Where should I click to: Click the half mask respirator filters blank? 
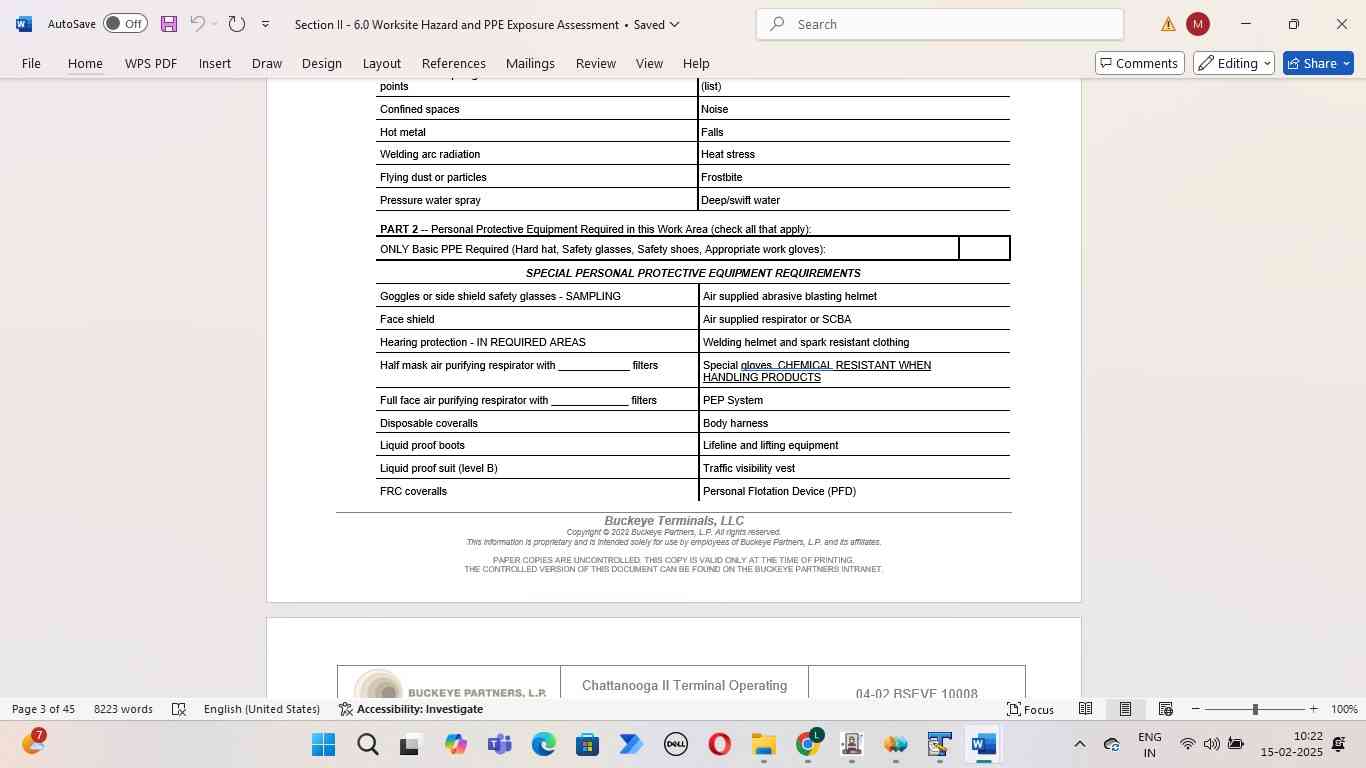594,366
